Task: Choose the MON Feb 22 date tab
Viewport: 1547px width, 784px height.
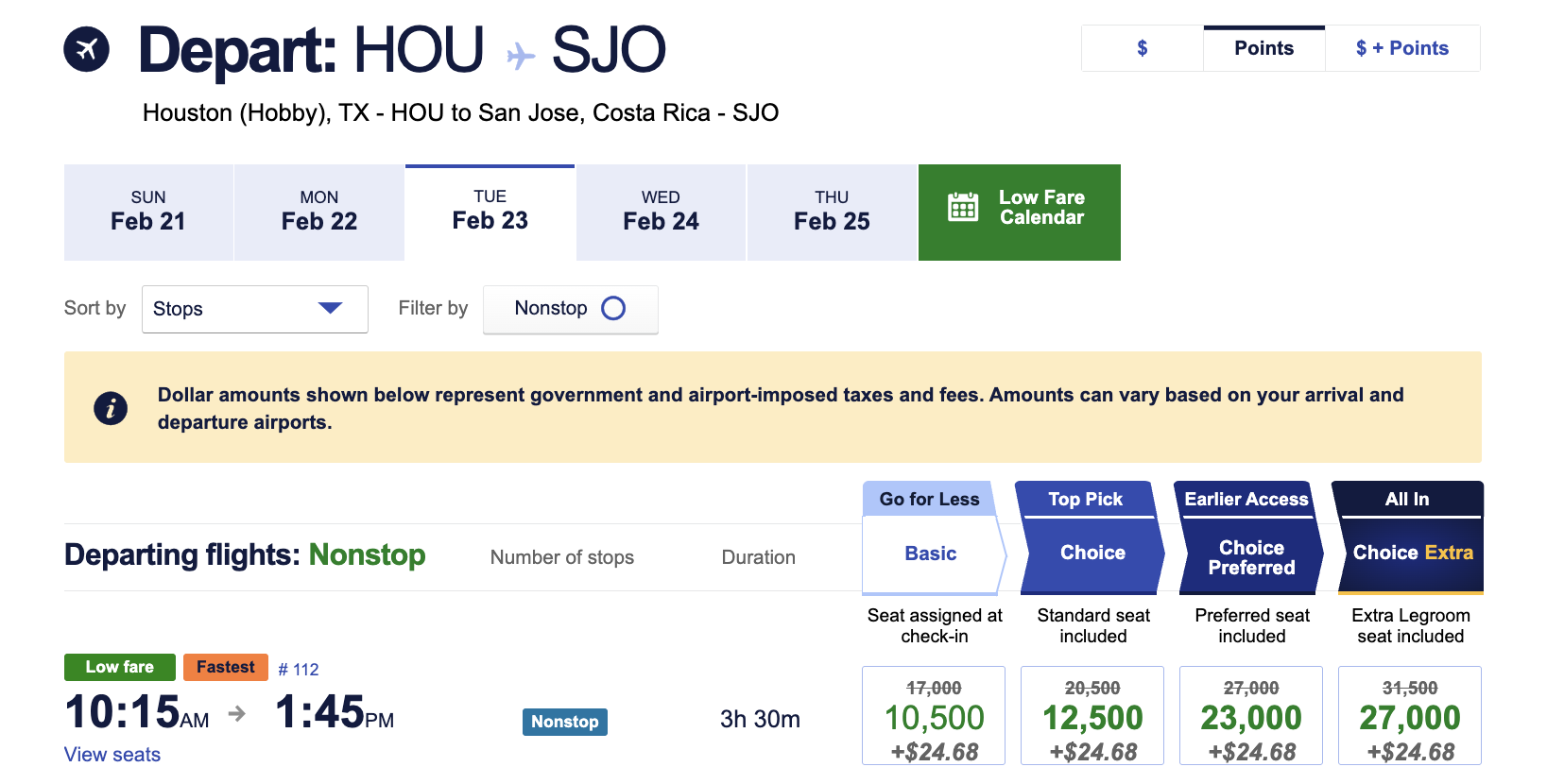Action: pyautogui.click(x=319, y=213)
